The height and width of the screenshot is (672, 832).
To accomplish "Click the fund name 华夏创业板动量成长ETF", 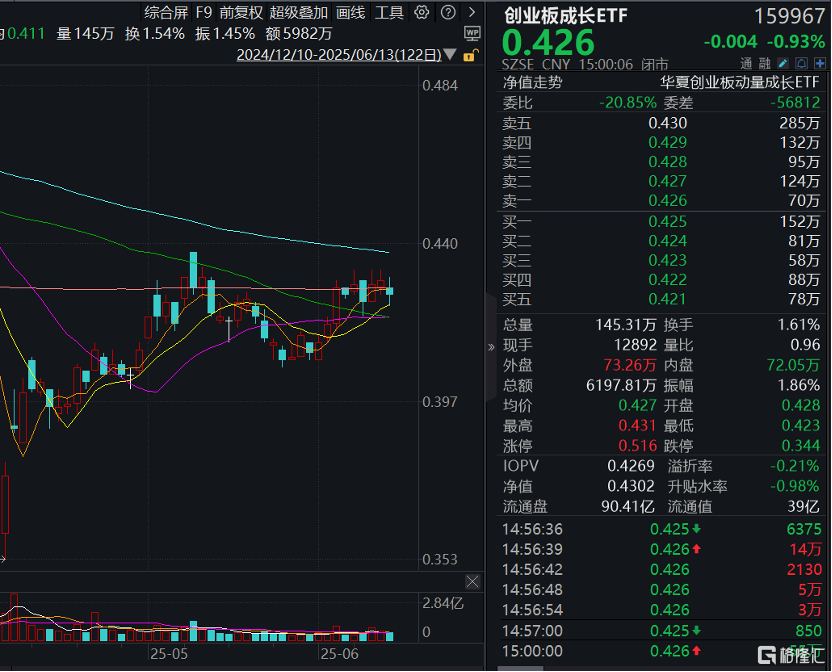I will point(740,82).
